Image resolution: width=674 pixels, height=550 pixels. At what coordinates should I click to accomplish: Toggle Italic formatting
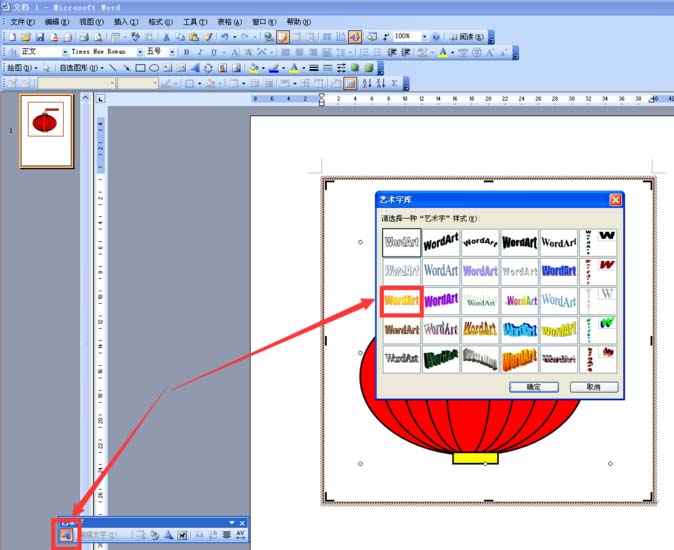coord(199,52)
